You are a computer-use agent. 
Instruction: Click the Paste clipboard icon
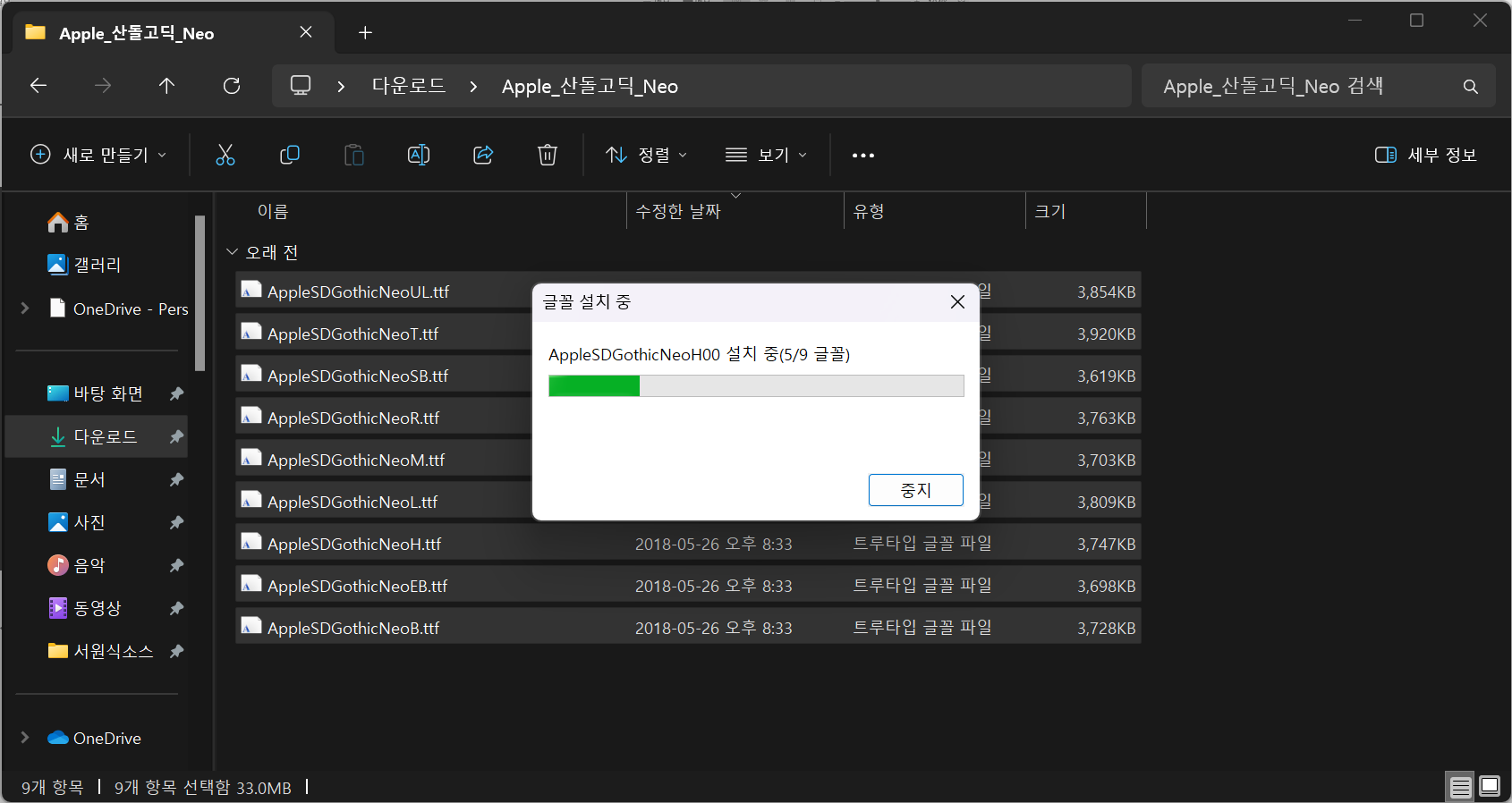(354, 155)
